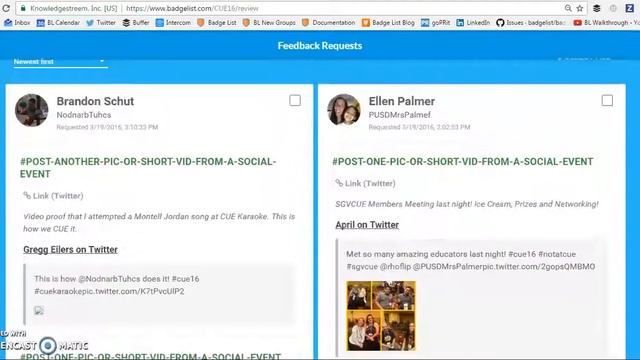Click the grey round extension icon
The width and height of the screenshot is (640, 360).
613,8
